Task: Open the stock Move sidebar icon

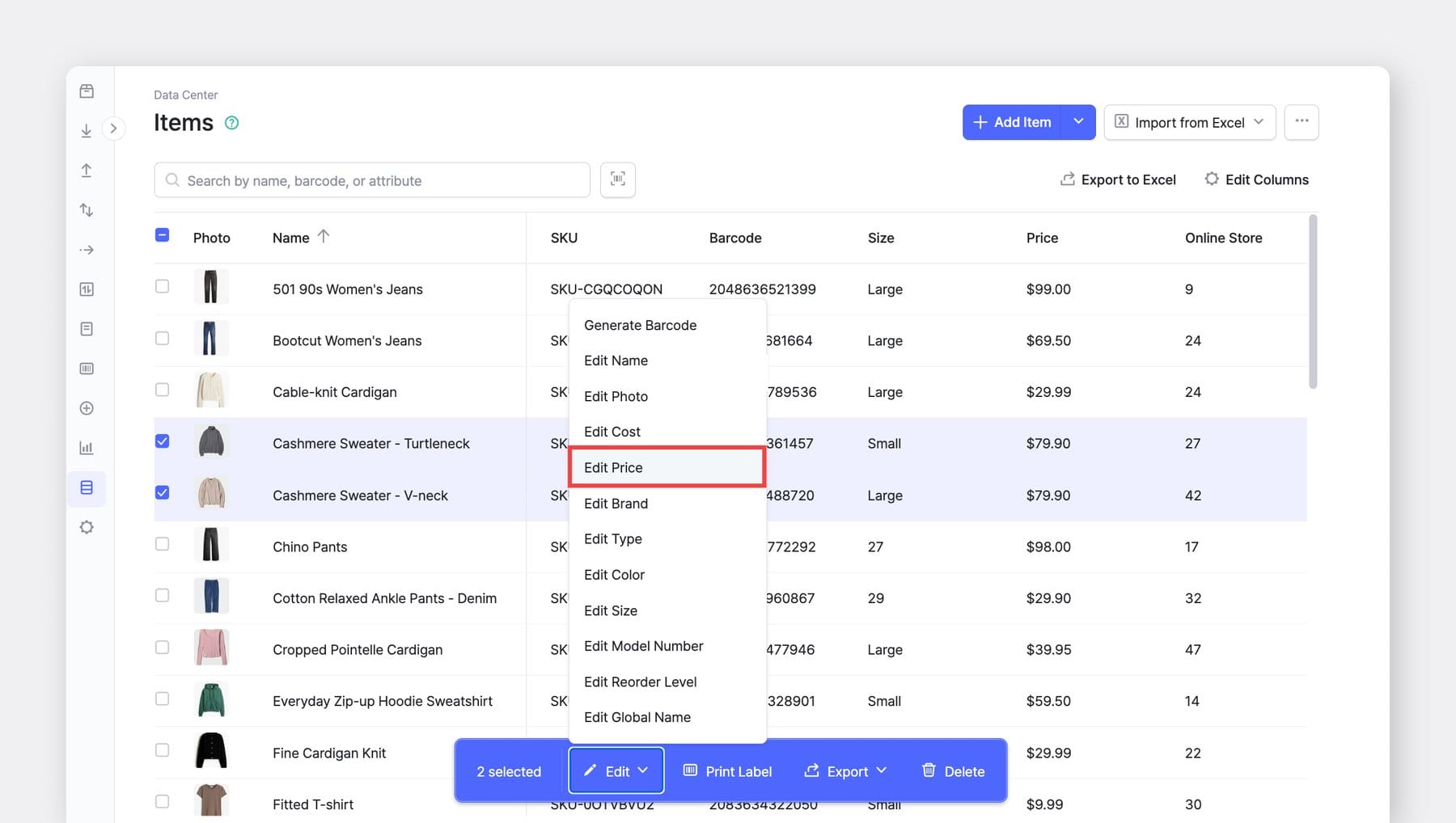Action: click(x=86, y=249)
